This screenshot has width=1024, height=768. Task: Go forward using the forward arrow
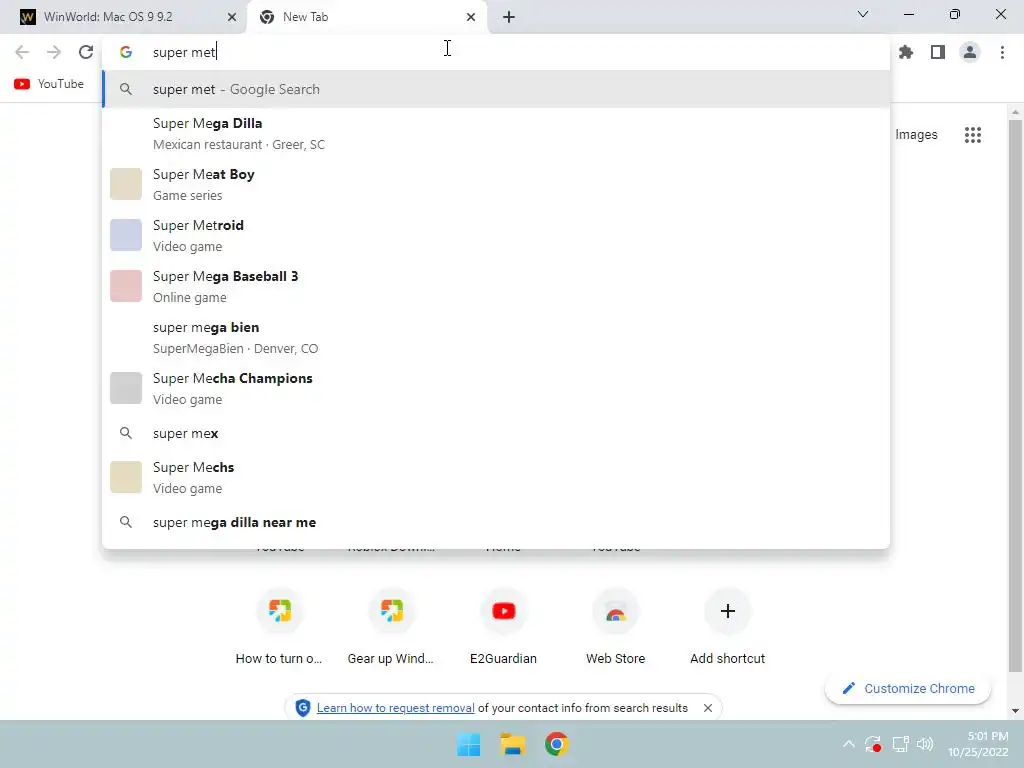click(54, 52)
